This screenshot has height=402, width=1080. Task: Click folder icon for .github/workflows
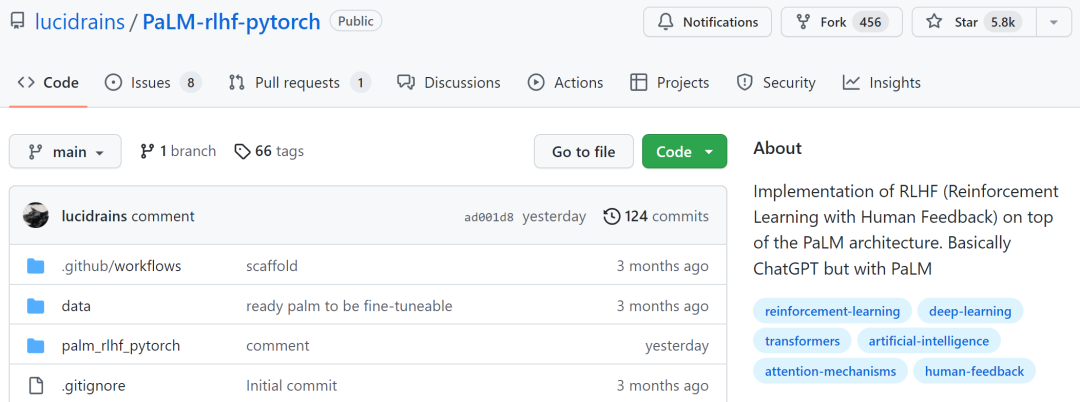(36, 266)
